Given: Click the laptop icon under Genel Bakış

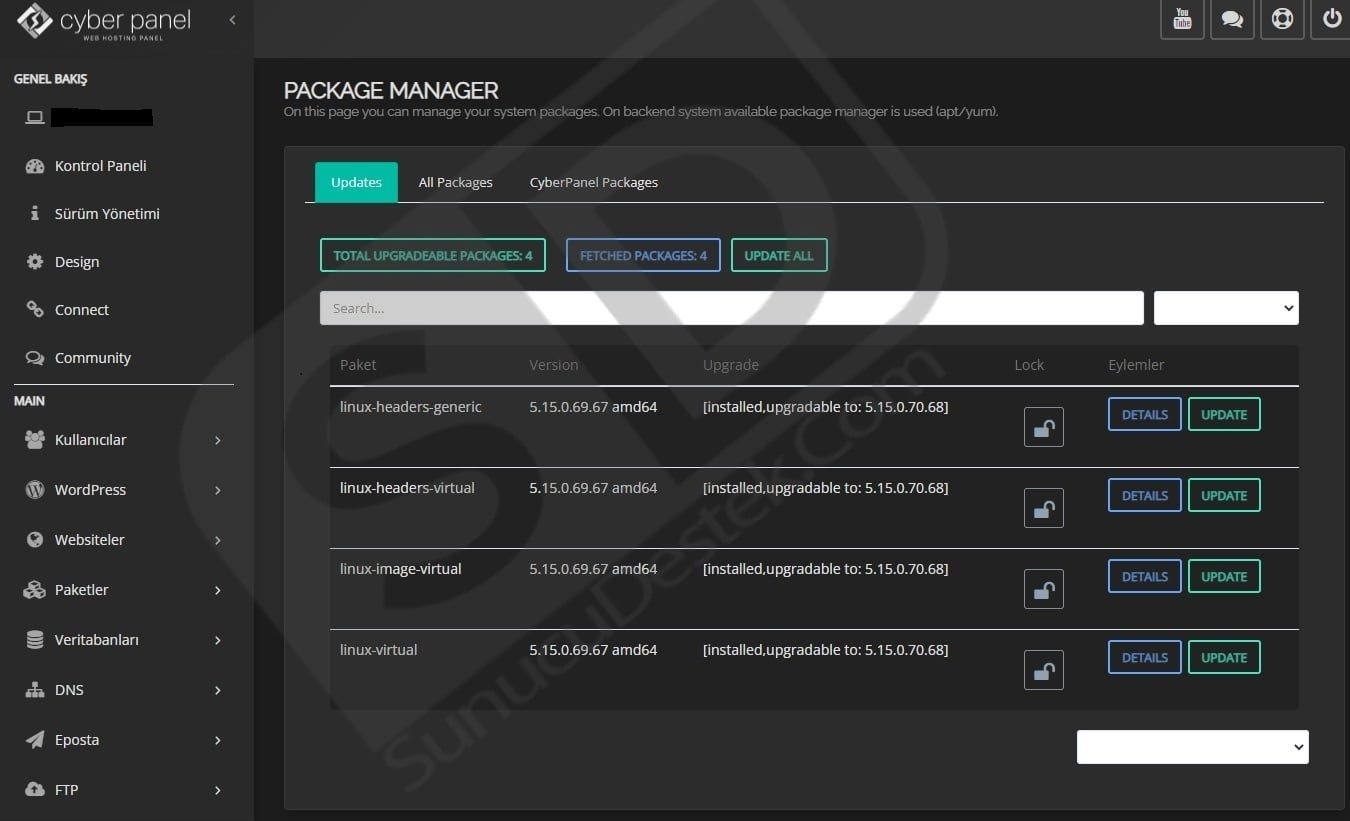Looking at the screenshot, I should pos(35,118).
